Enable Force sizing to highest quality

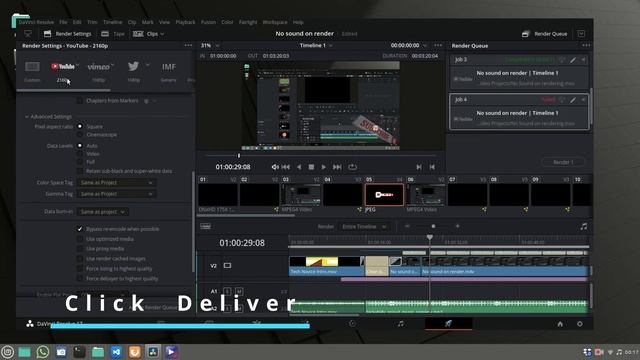(x=80, y=269)
